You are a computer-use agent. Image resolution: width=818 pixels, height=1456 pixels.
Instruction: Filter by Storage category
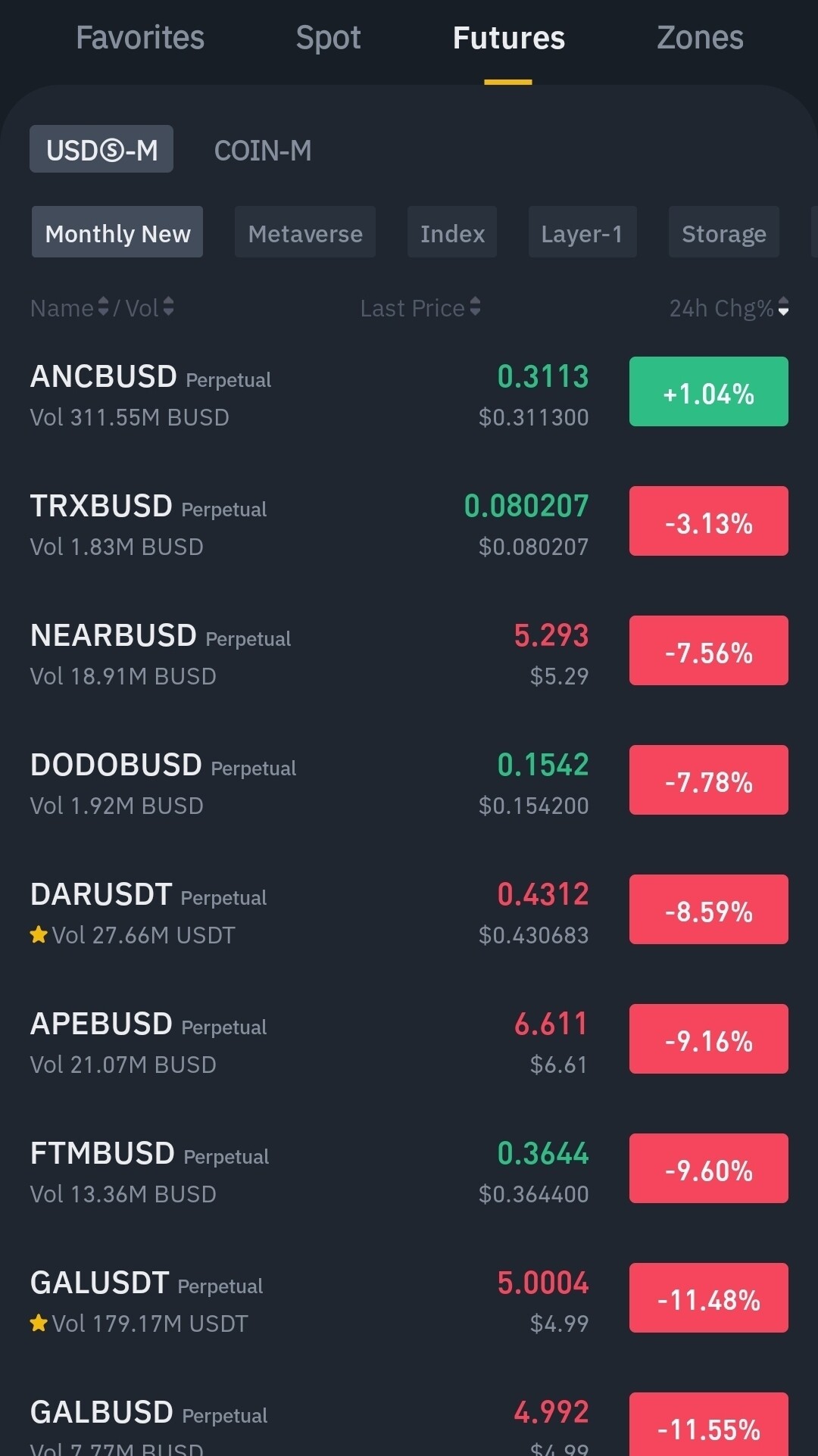click(x=723, y=233)
